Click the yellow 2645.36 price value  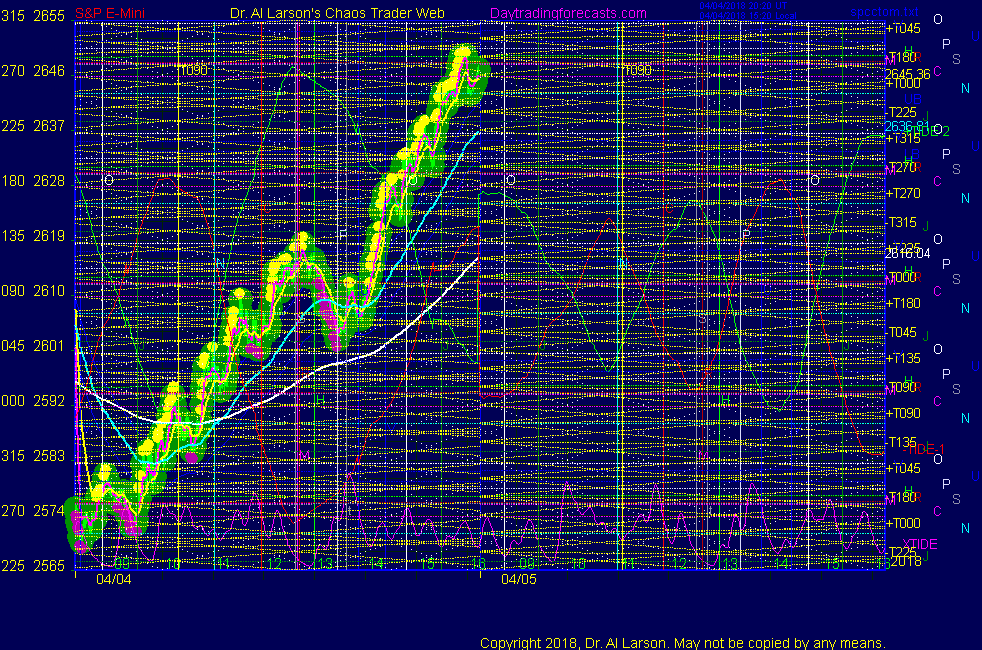906,73
